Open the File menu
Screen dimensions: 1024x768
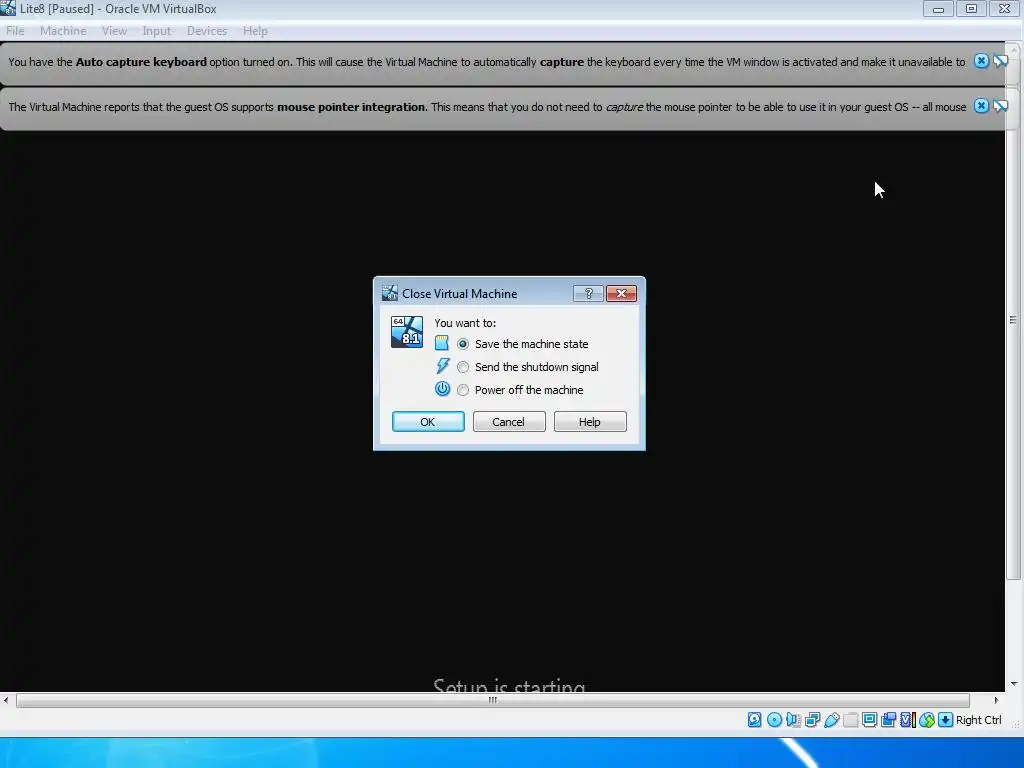(x=15, y=31)
